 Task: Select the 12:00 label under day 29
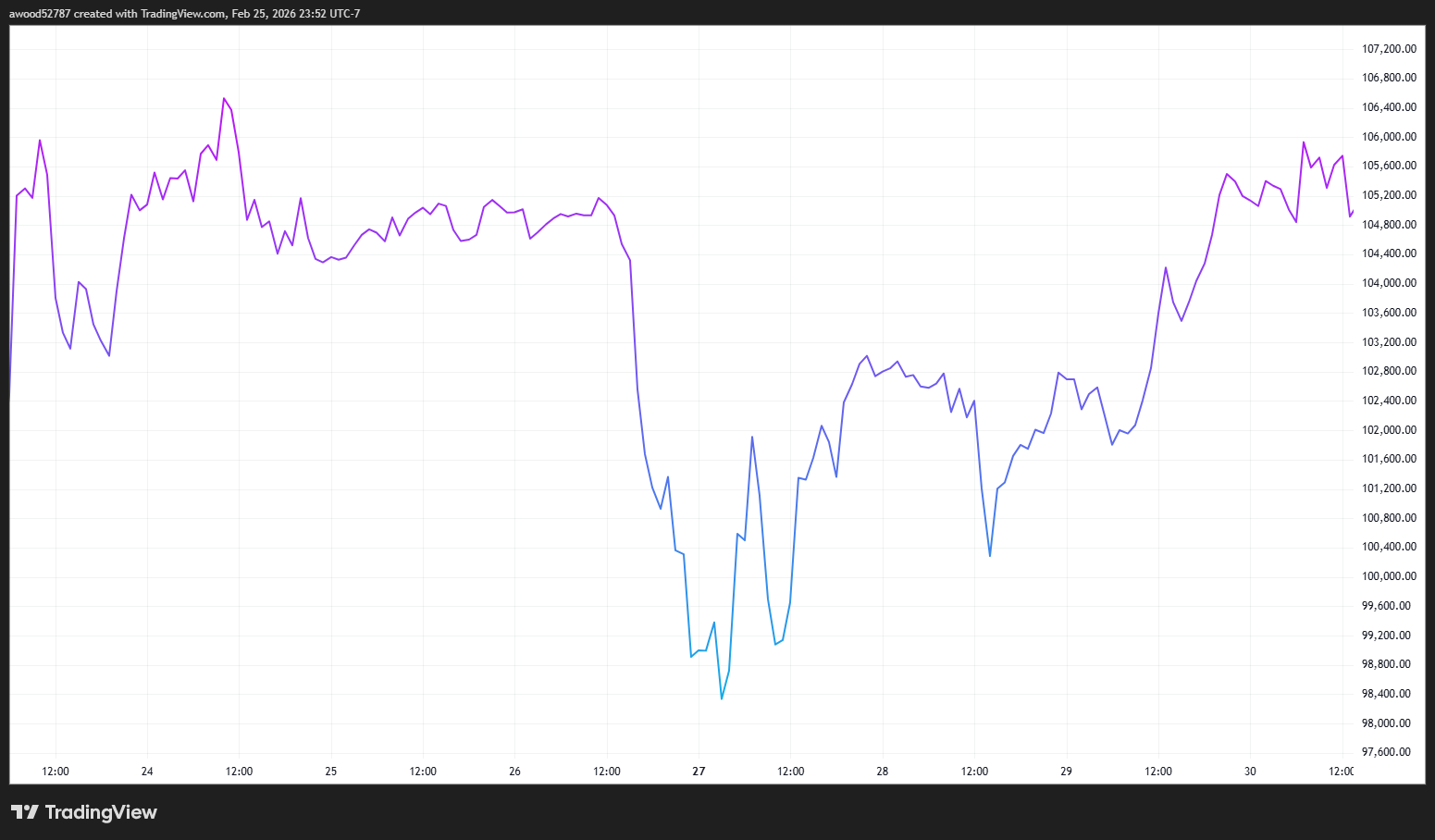pyautogui.click(x=1159, y=771)
